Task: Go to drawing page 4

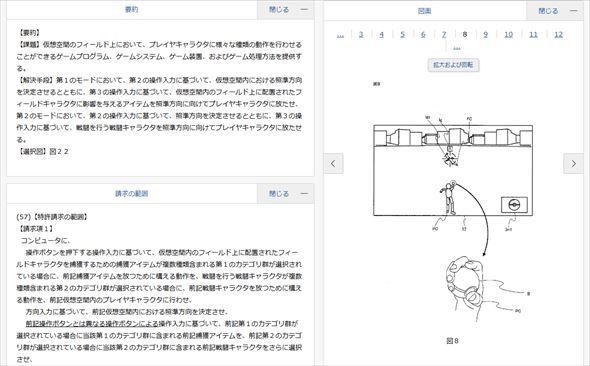Action: click(x=382, y=34)
